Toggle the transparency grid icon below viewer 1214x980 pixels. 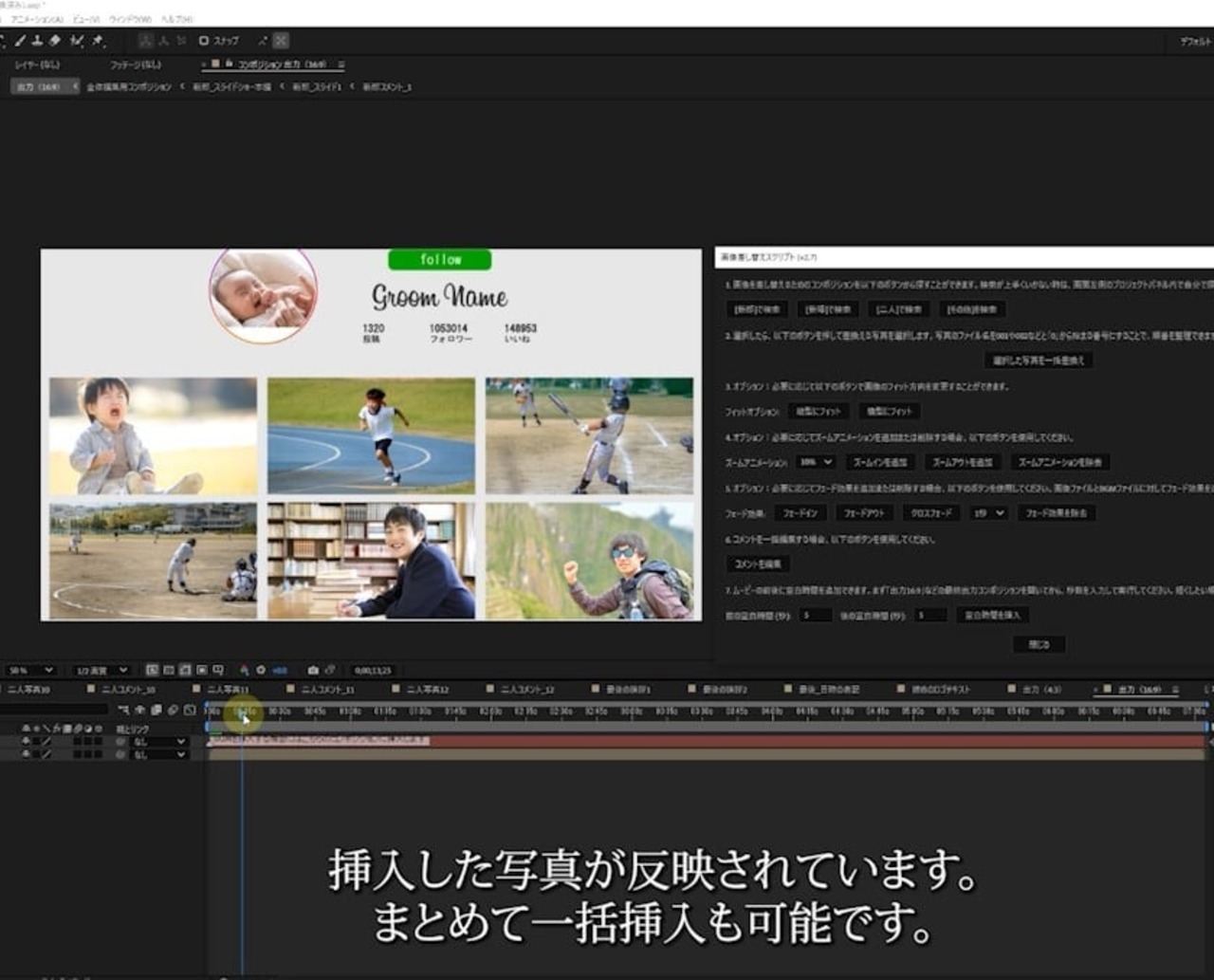pos(185,670)
